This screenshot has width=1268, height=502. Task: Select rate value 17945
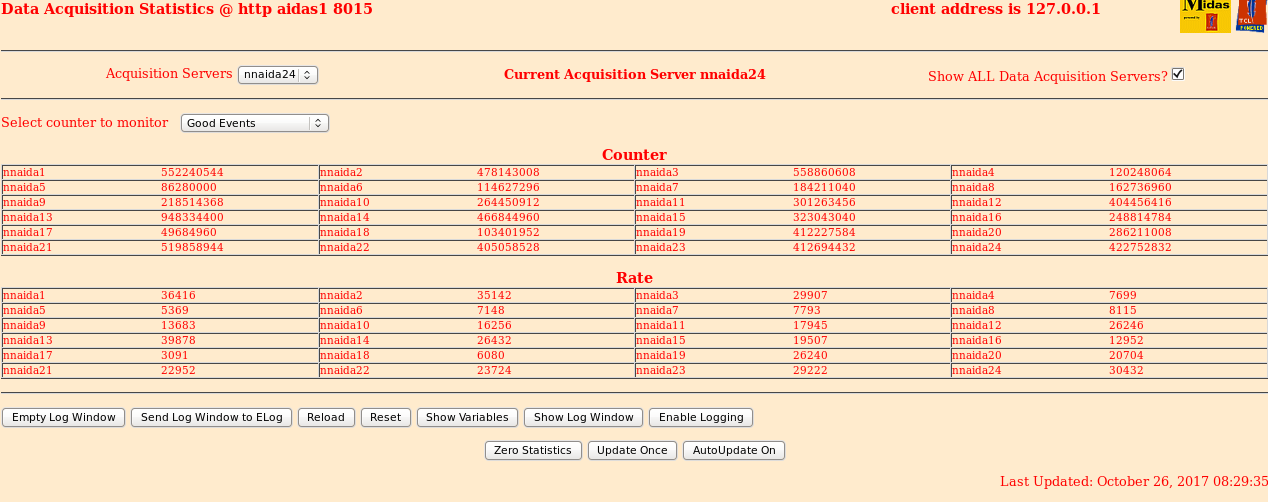810,325
